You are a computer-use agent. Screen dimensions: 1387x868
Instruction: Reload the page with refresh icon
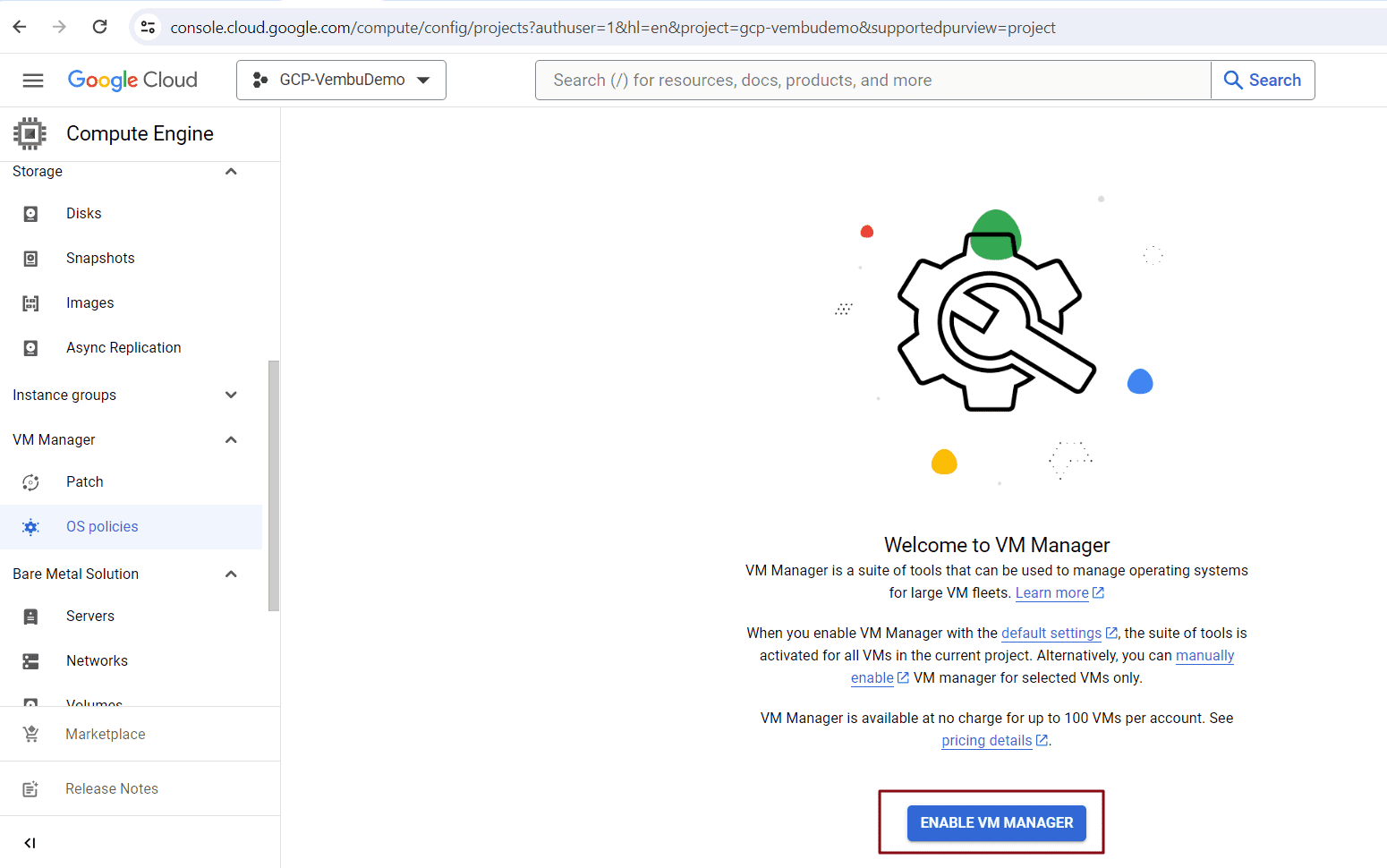coord(100,27)
